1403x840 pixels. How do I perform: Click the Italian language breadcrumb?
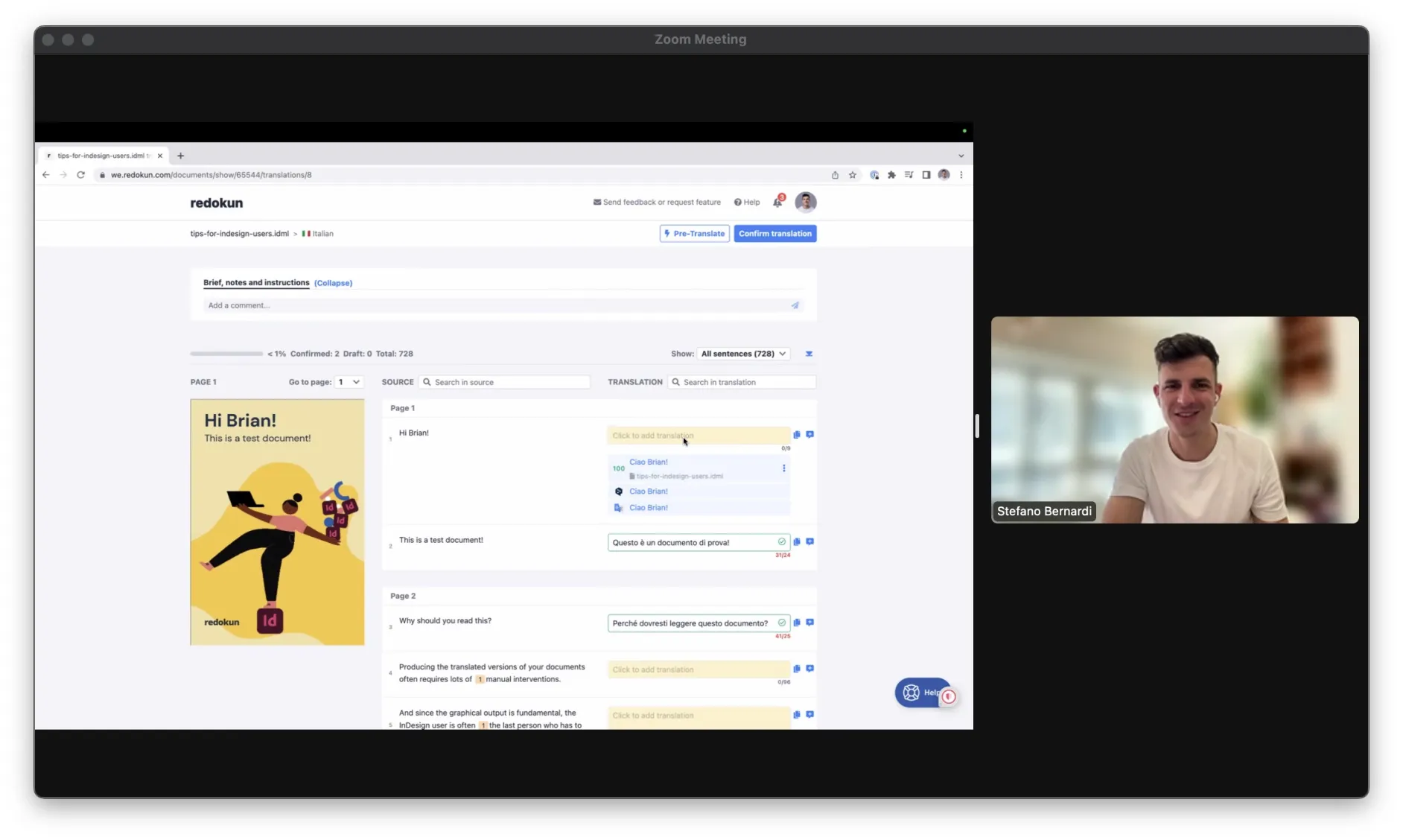(x=317, y=234)
